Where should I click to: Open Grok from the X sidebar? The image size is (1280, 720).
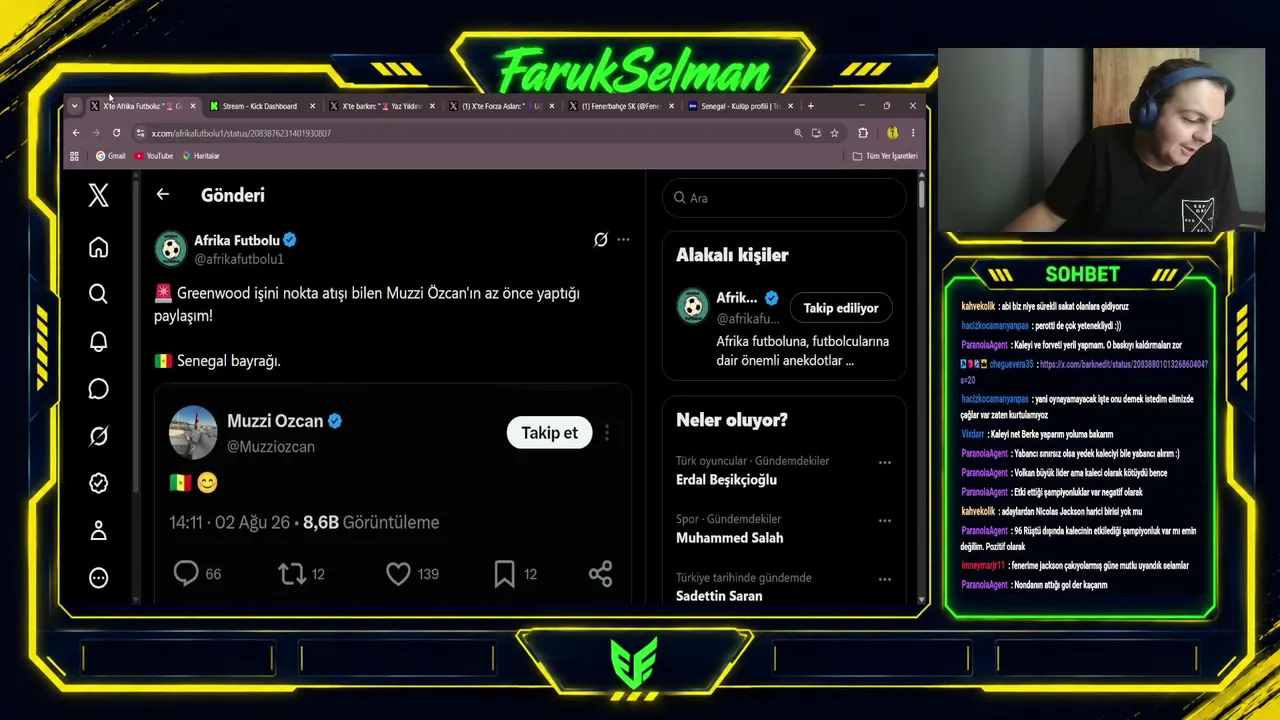(x=98, y=436)
